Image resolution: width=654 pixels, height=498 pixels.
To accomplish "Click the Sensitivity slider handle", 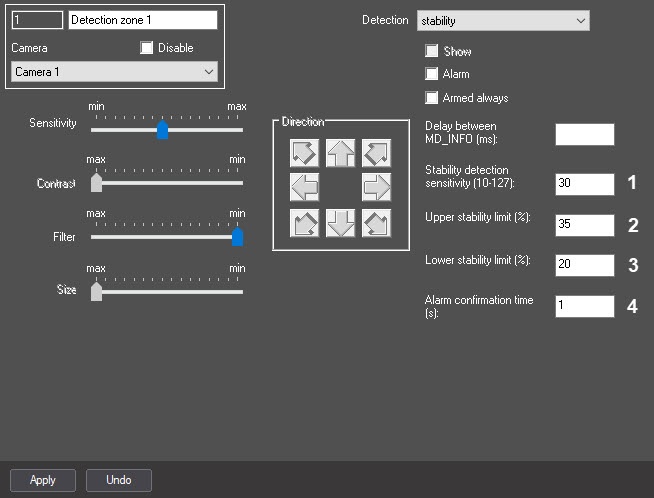I will [162, 130].
